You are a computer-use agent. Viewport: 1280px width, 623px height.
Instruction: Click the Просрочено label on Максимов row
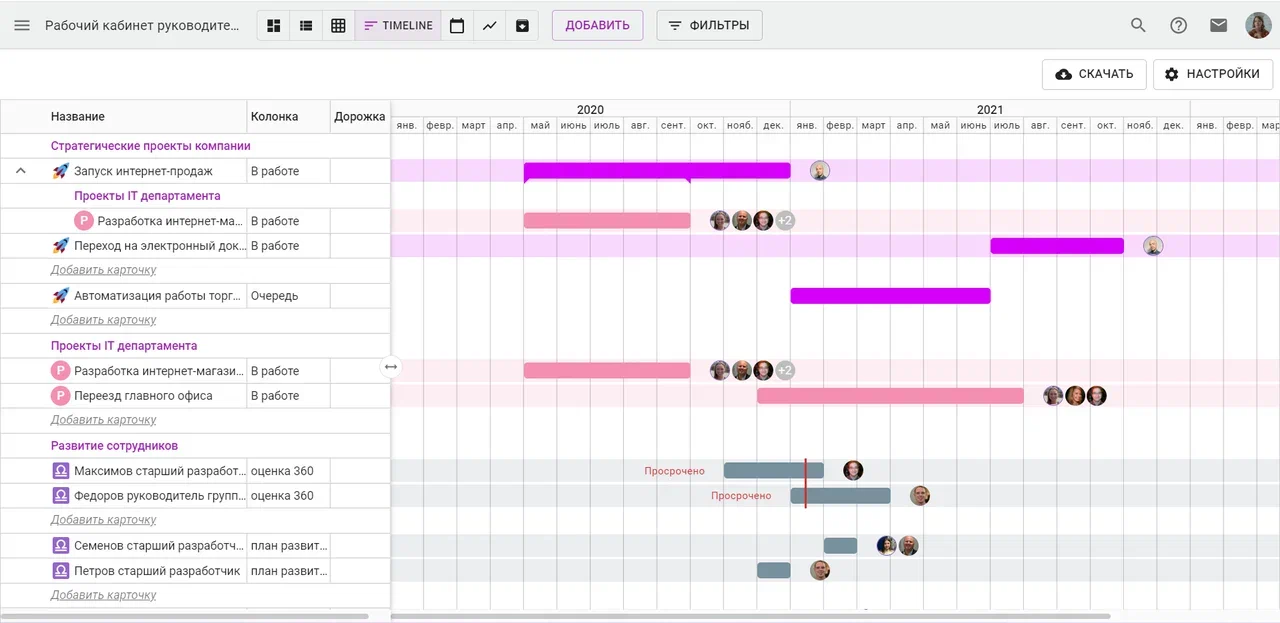coord(674,471)
